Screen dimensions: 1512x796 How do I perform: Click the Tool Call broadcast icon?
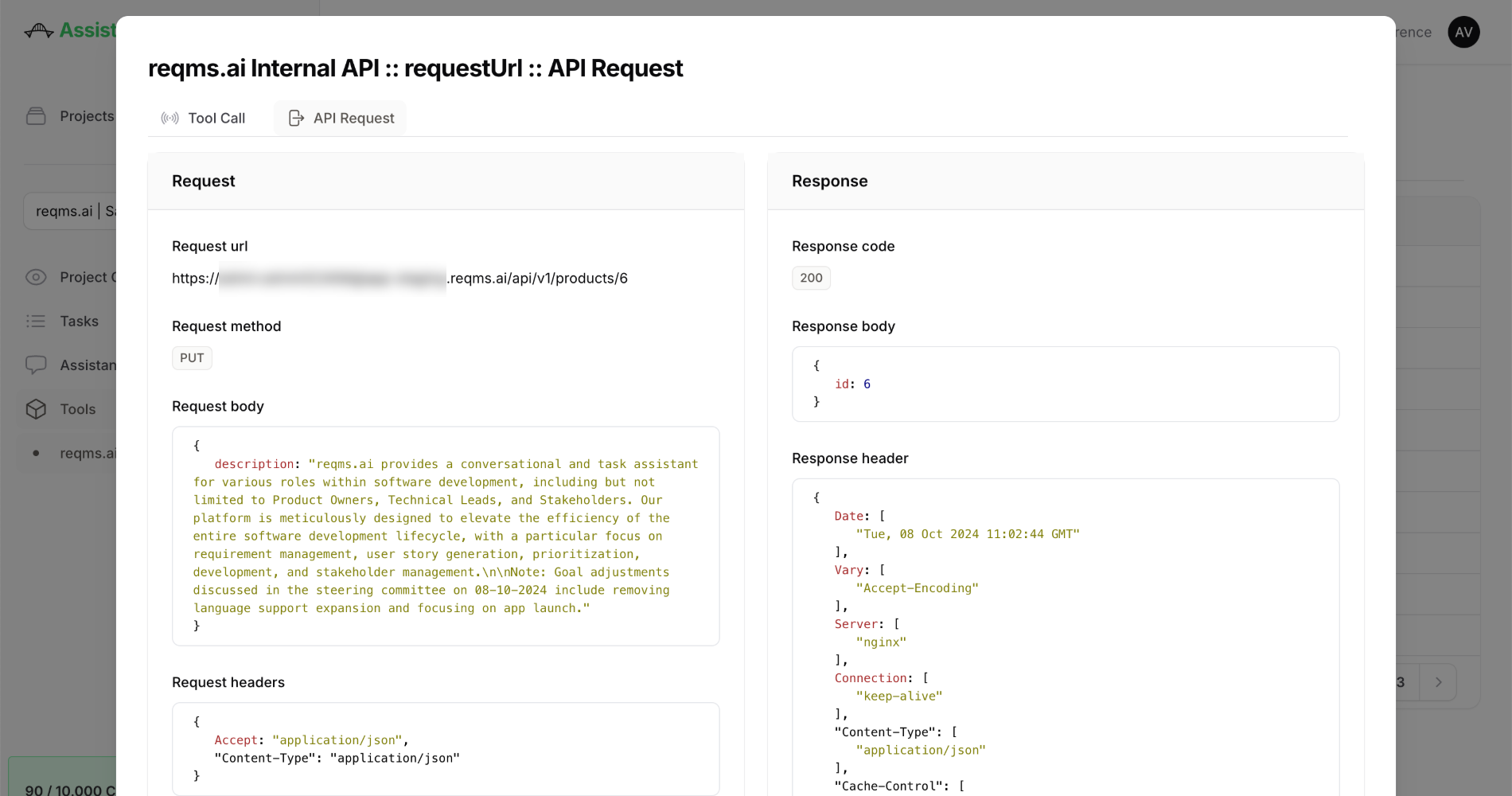click(170, 118)
